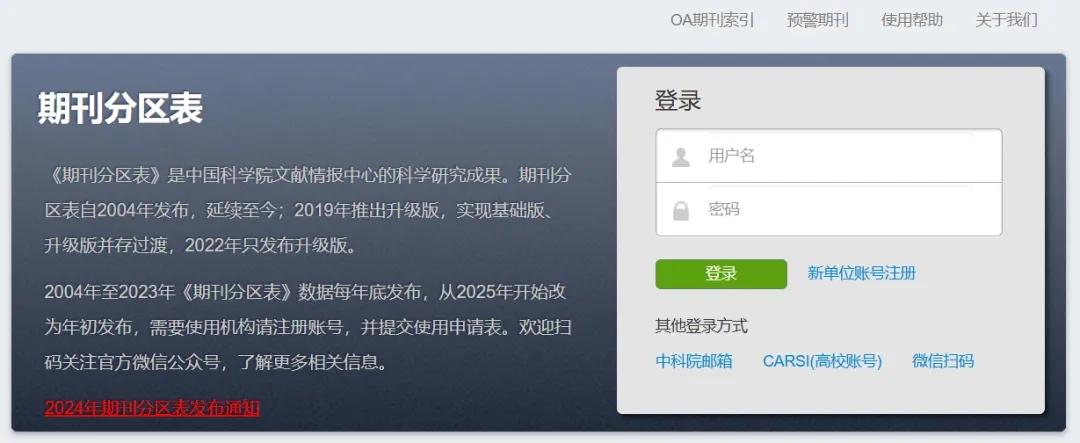The width and height of the screenshot is (1080, 443).
Task: Click the 期刊分区表 heading
Action: tap(120, 108)
